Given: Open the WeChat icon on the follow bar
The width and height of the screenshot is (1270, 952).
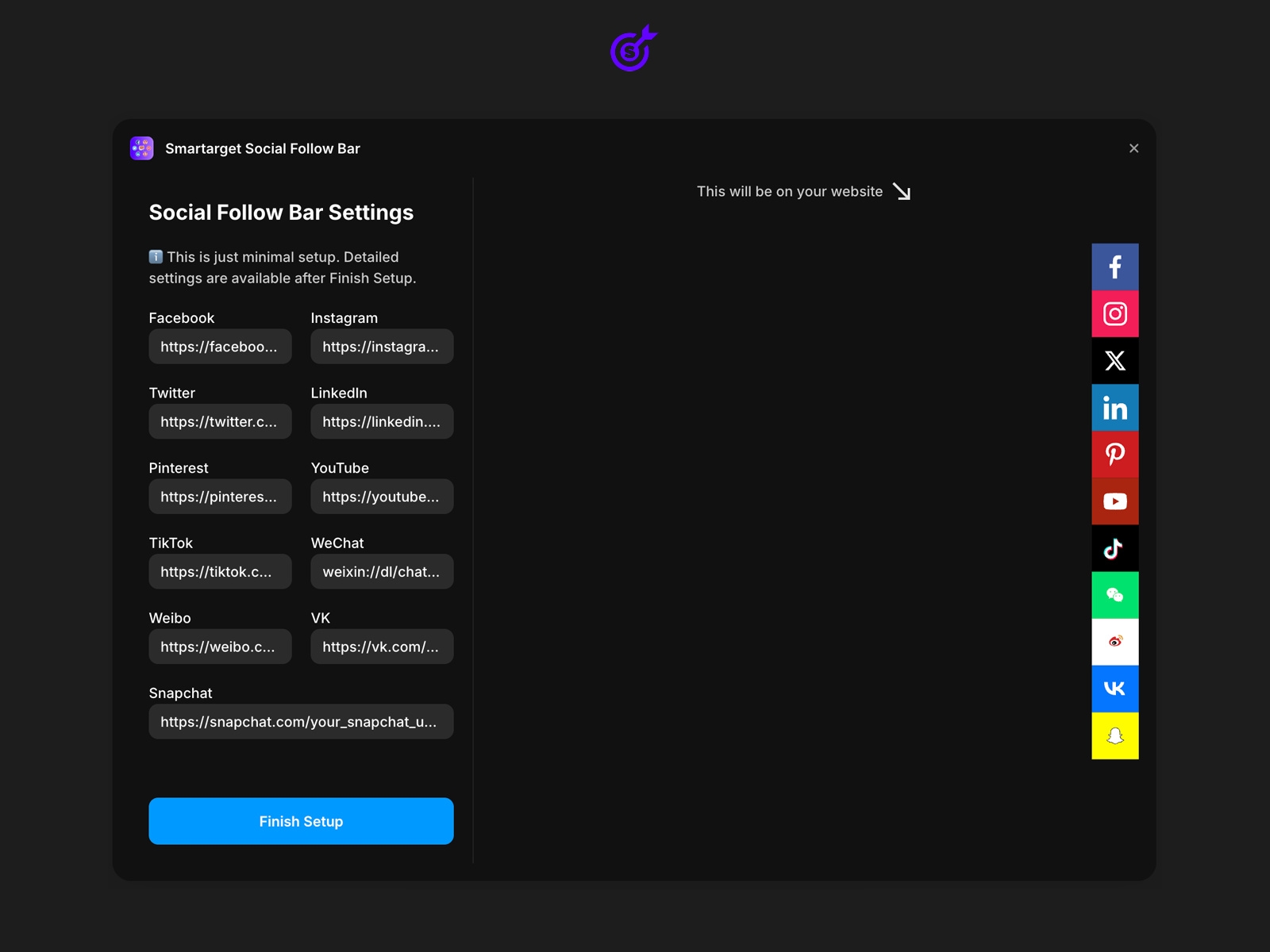Looking at the screenshot, I should (x=1114, y=594).
